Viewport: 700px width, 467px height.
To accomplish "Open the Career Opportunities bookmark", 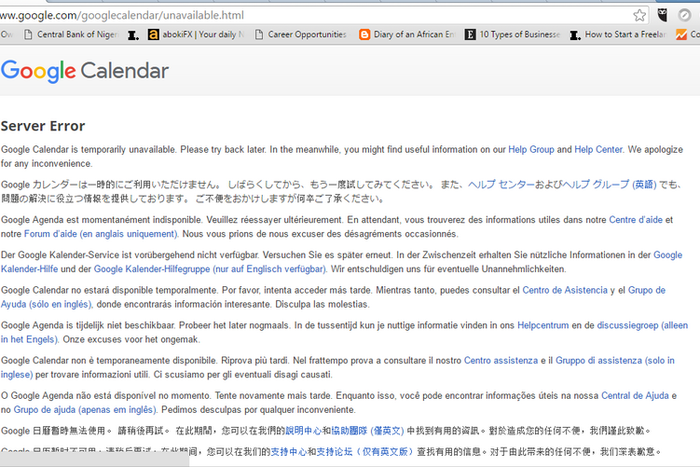I will pos(301,34).
